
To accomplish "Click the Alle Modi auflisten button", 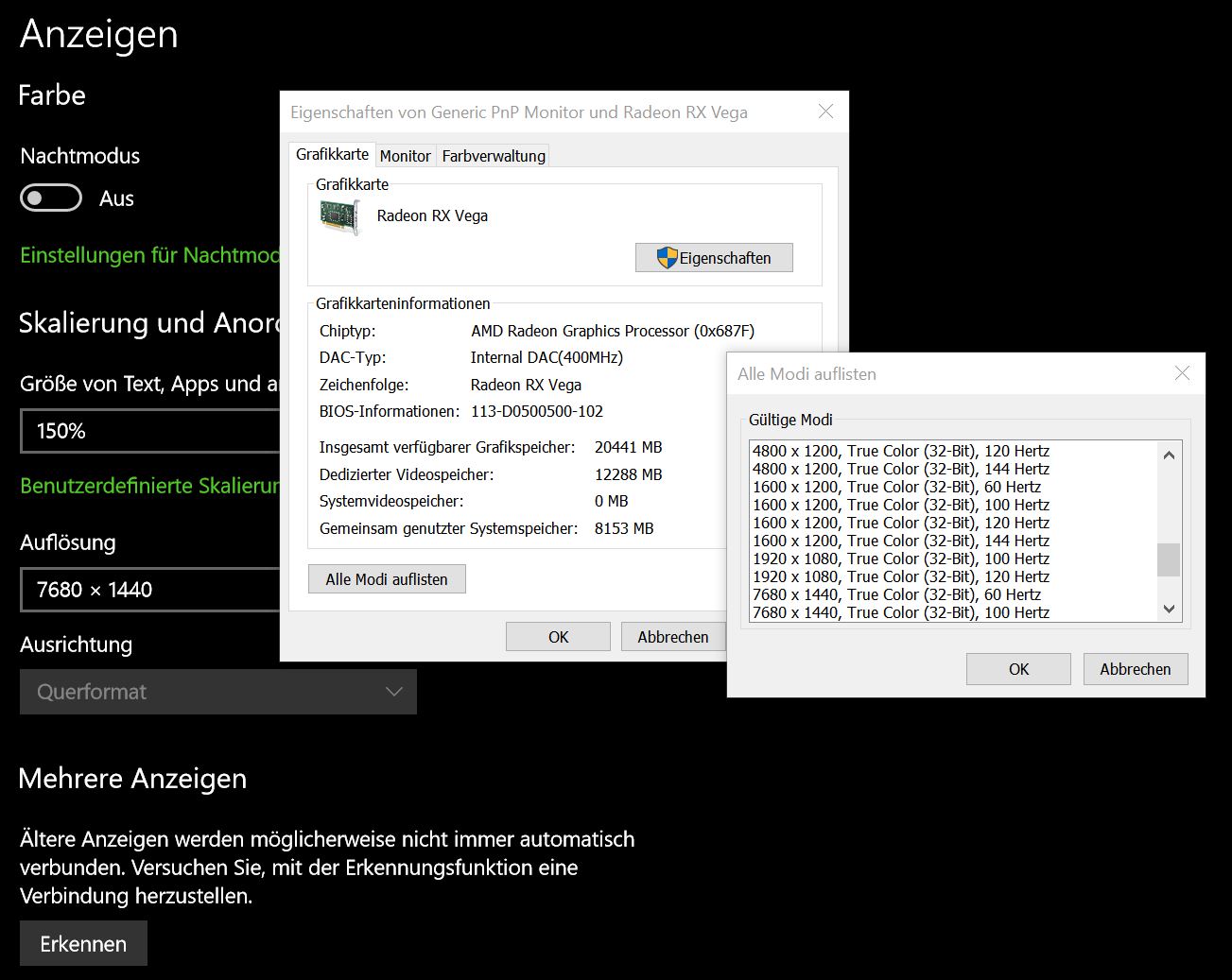I will point(387,579).
